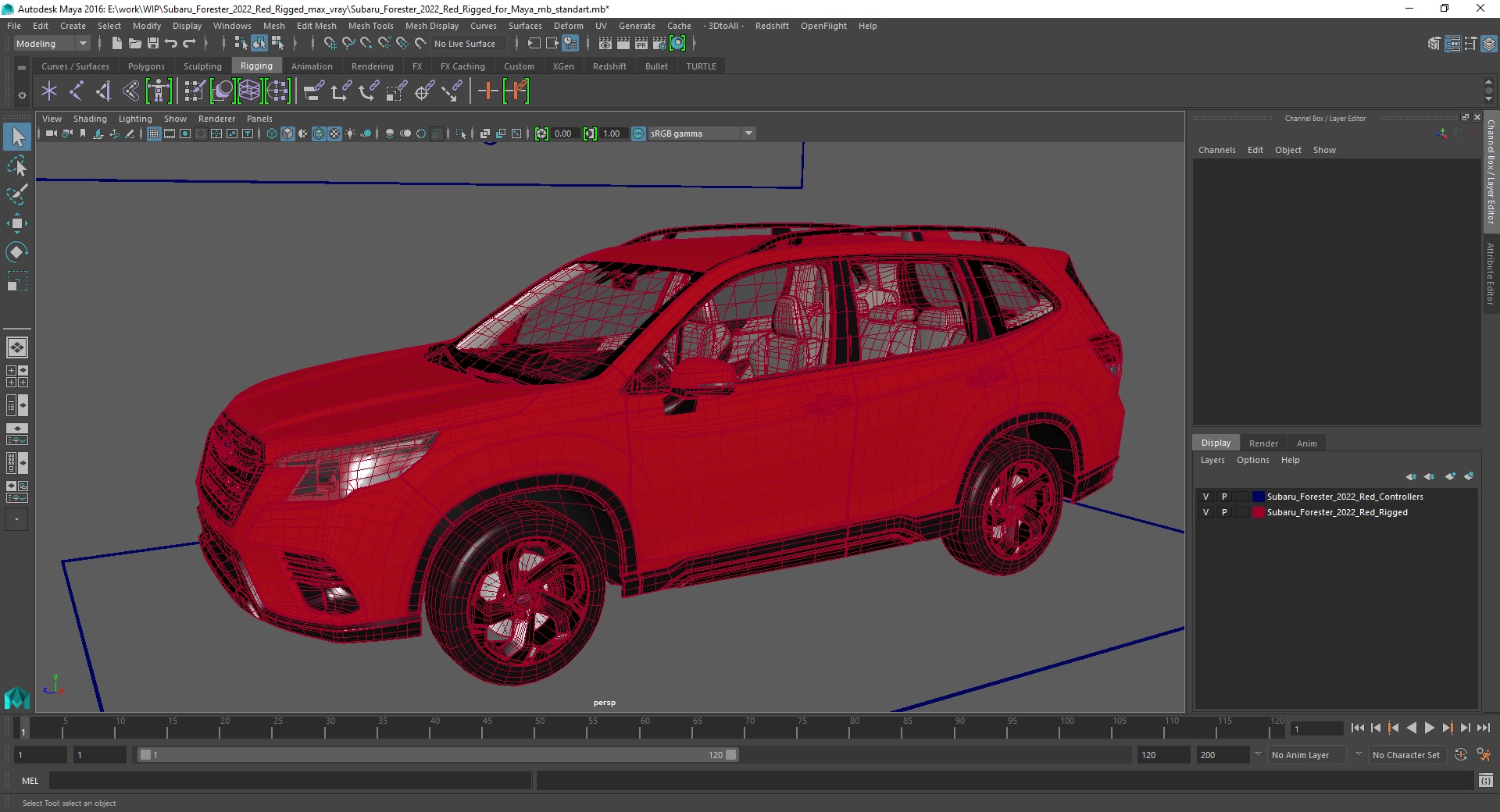
Task: Open the sRGB gamma view transform dropdown
Action: (702, 134)
